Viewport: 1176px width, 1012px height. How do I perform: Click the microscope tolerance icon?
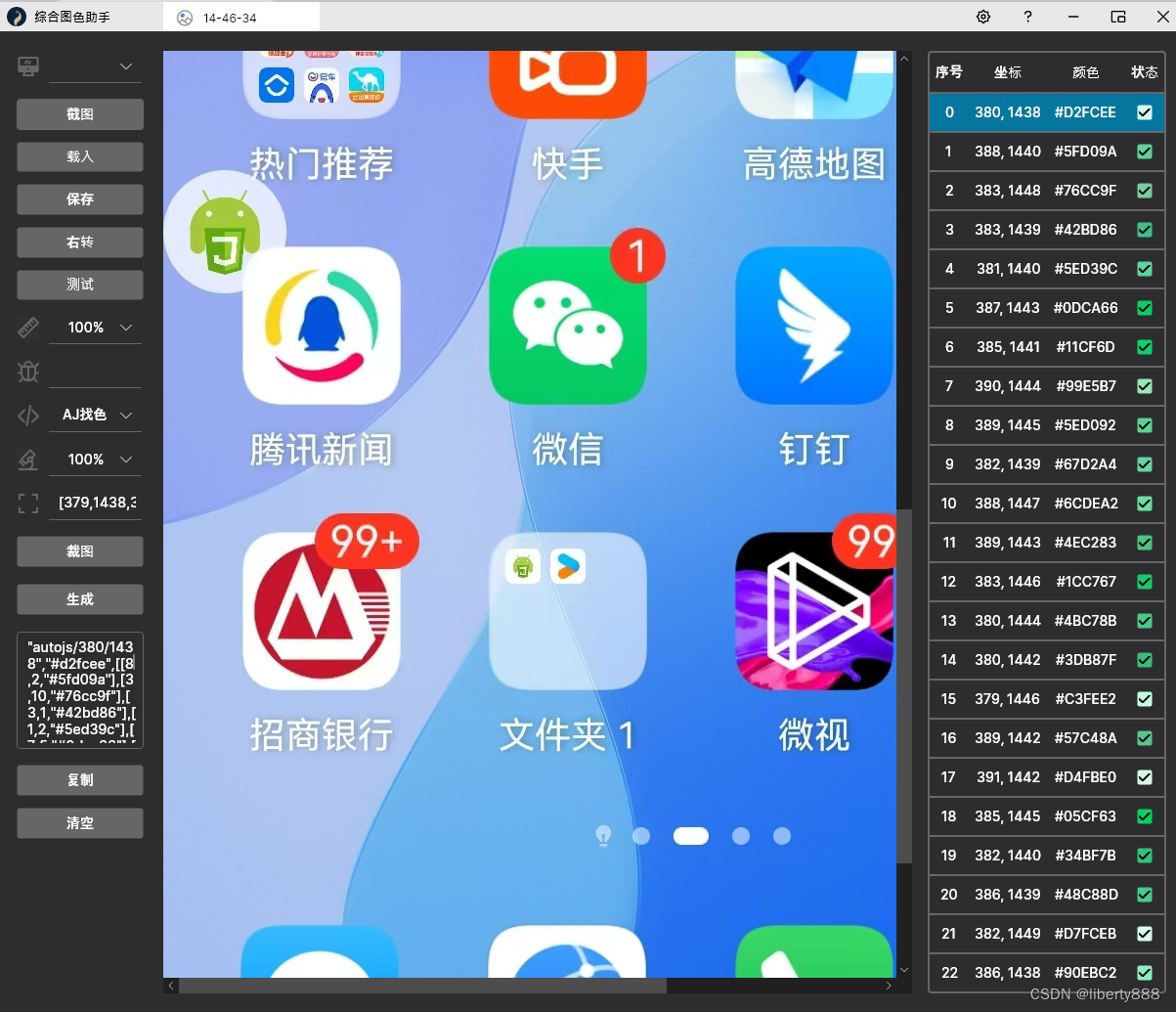pos(28,460)
